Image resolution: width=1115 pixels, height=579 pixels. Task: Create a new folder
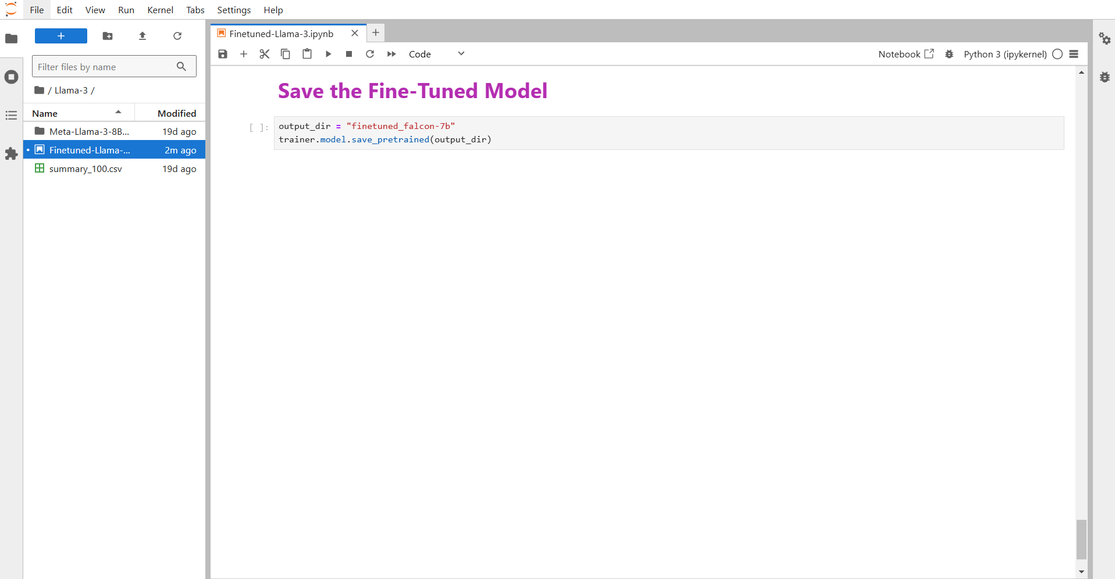(x=107, y=36)
